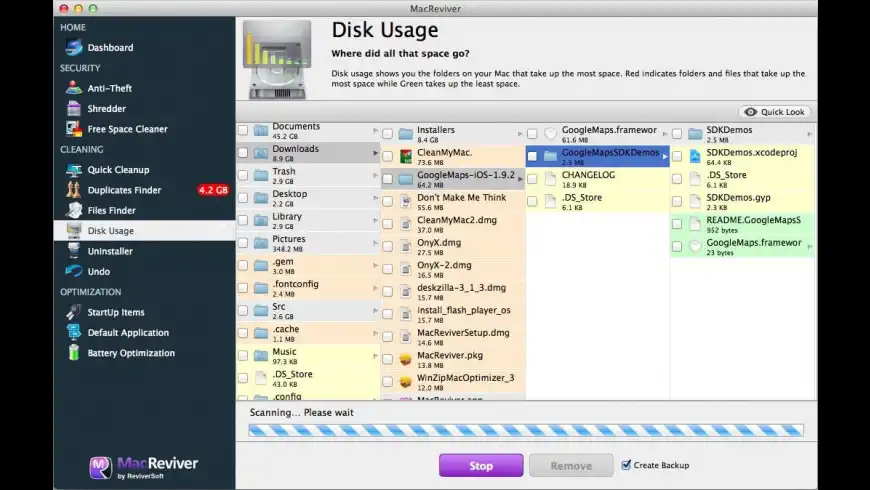Viewport: 870px width, 490px height.
Task: Expand the Downloads folder arrow
Action: click(x=376, y=153)
